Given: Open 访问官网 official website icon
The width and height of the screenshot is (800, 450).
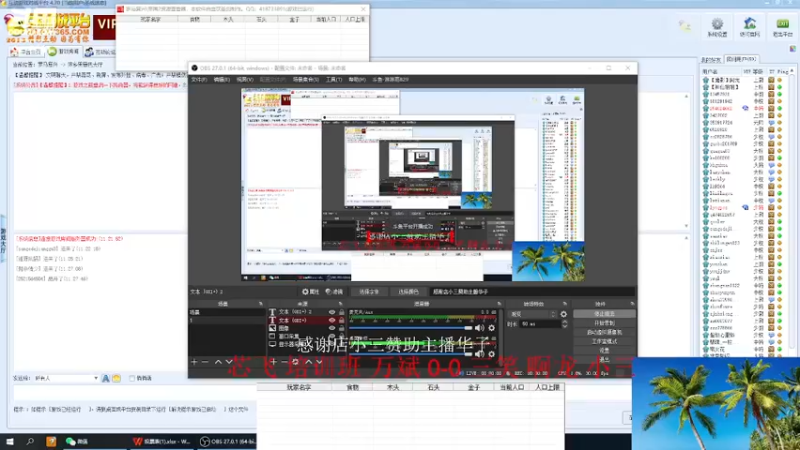Looking at the screenshot, I should (x=749, y=28).
